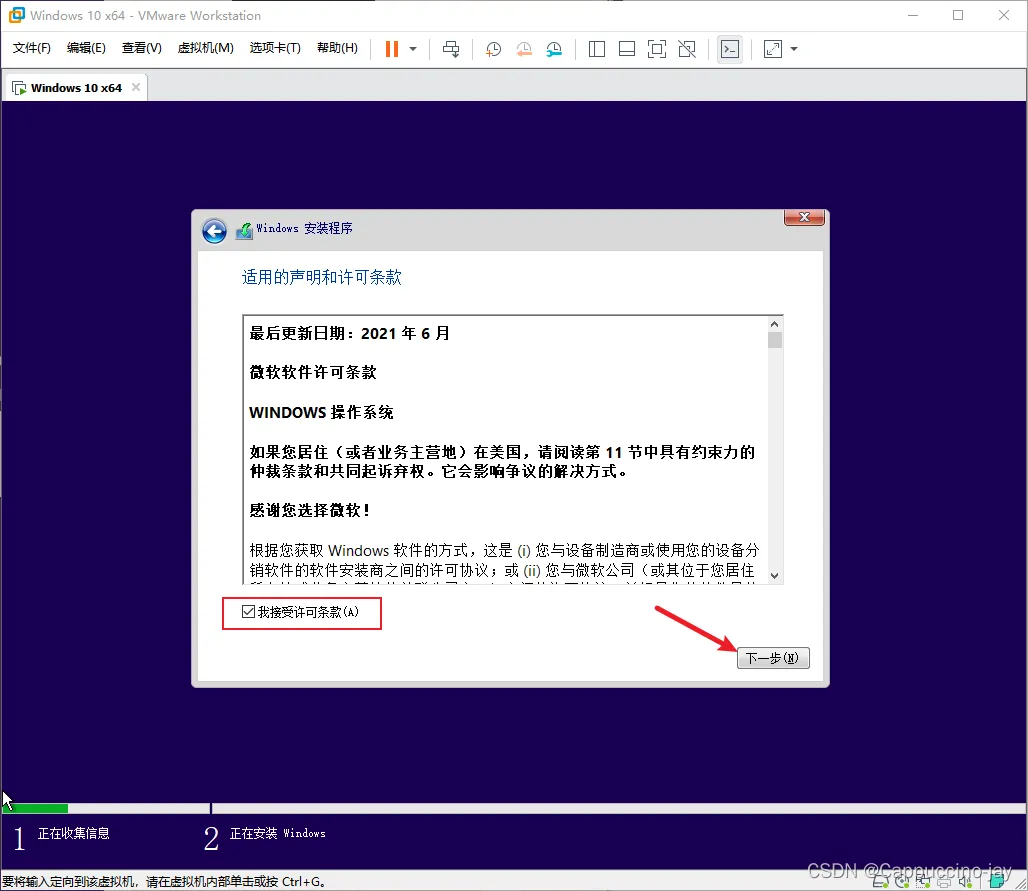Click the 适用的声明和许可条款 heading
This screenshot has width=1028, height=891.
tap(321, 277)
